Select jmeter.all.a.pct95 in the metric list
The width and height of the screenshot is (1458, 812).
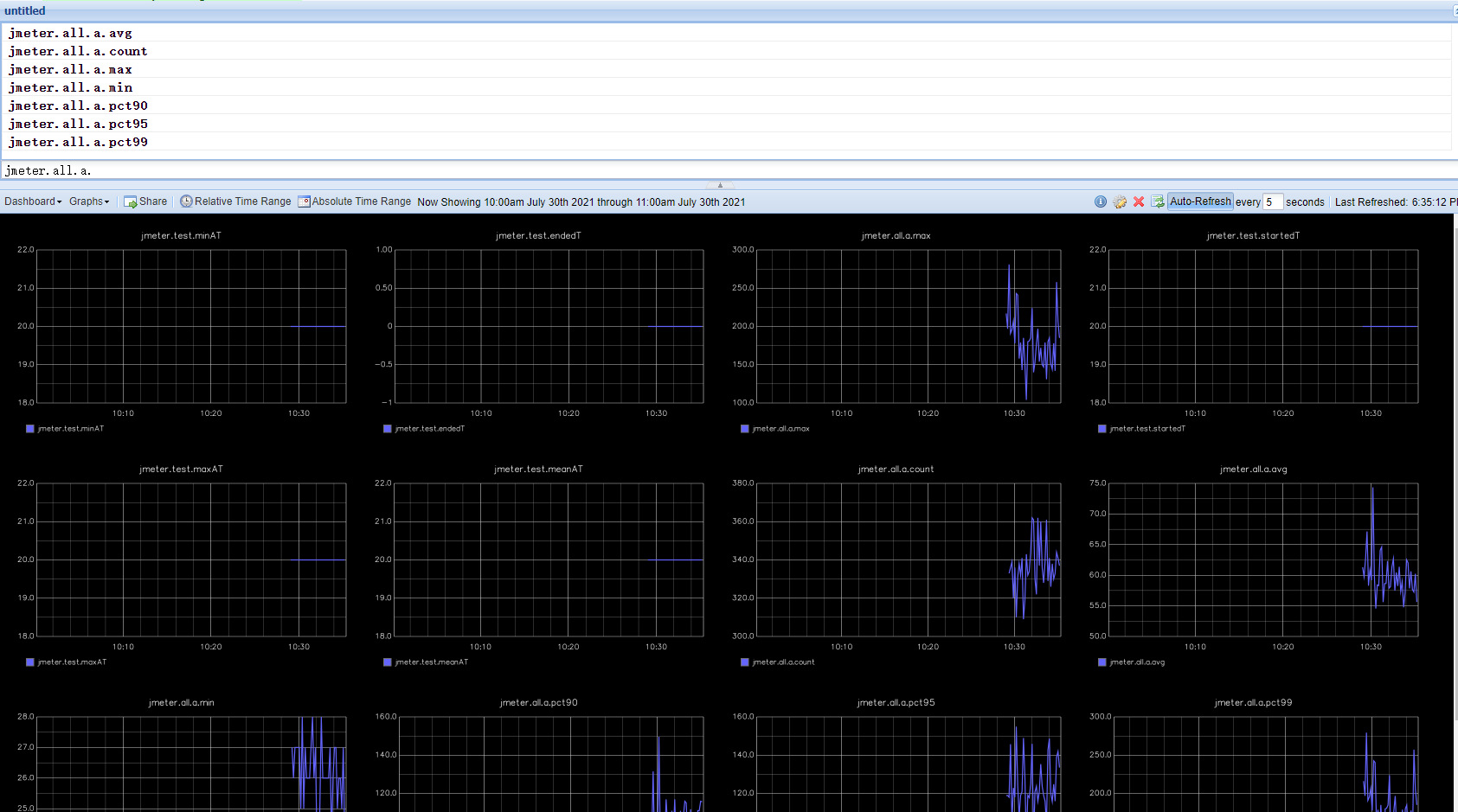point(78,124)
